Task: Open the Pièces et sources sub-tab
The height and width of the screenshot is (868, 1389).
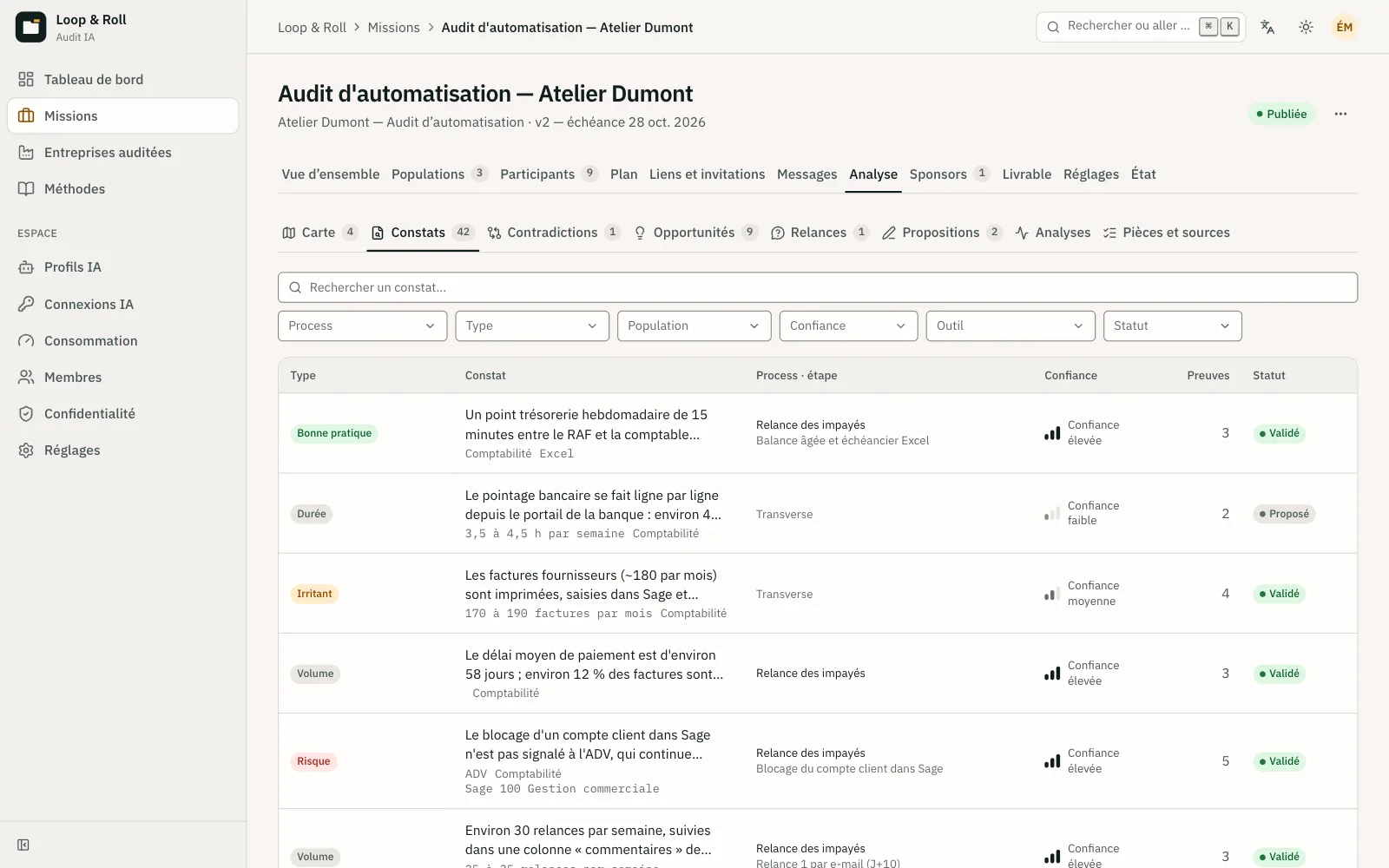Action: 1166,233
